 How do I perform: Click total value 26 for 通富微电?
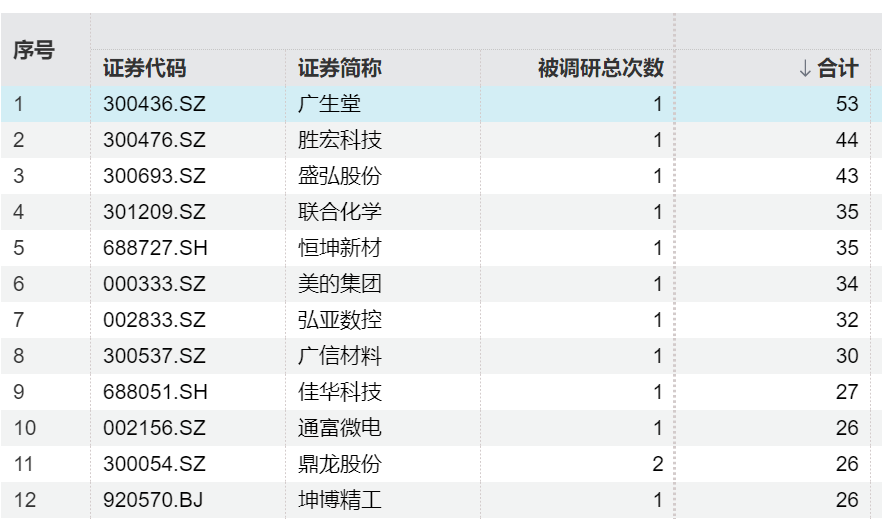pos(847,428)
